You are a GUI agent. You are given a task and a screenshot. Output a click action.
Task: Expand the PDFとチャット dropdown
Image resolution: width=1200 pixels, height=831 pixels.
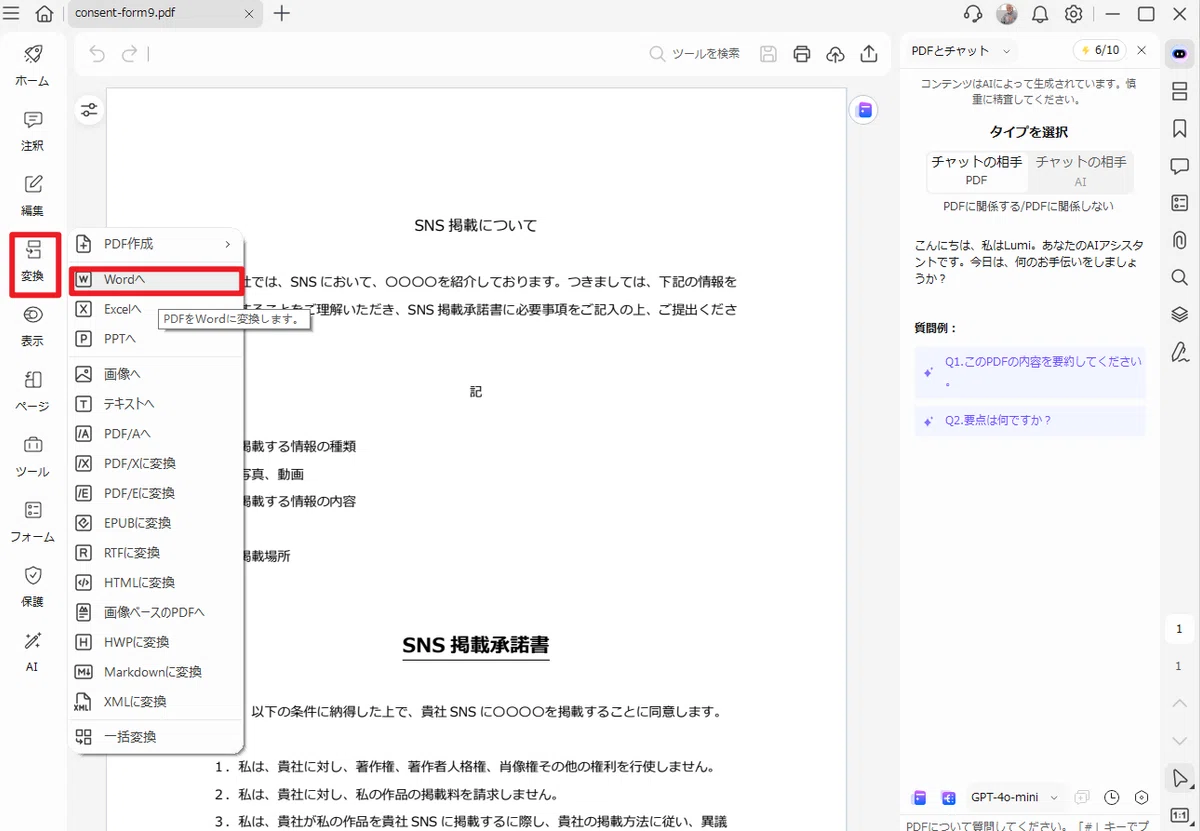[x=960, y=50]
